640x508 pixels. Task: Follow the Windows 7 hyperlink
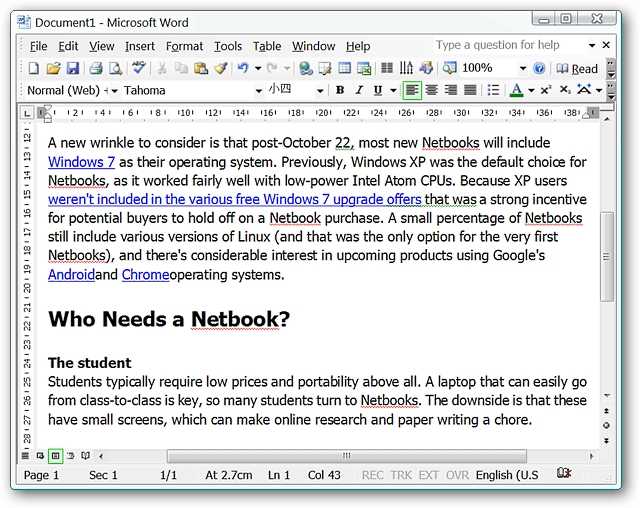pos(81,162)
